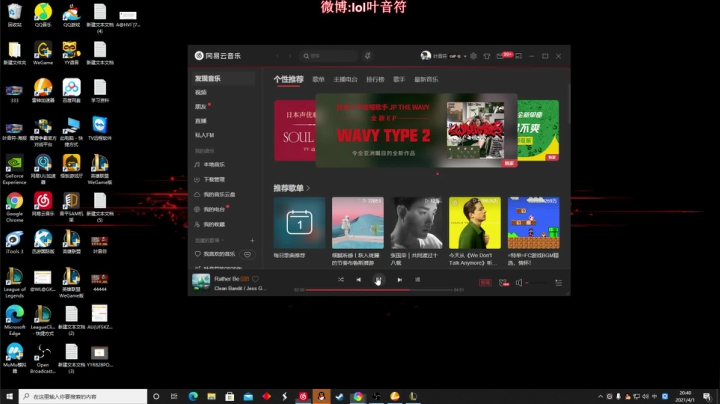The image size is (720, 404).
Task: Skip to the previous track
Action: (x=359, y=280)
